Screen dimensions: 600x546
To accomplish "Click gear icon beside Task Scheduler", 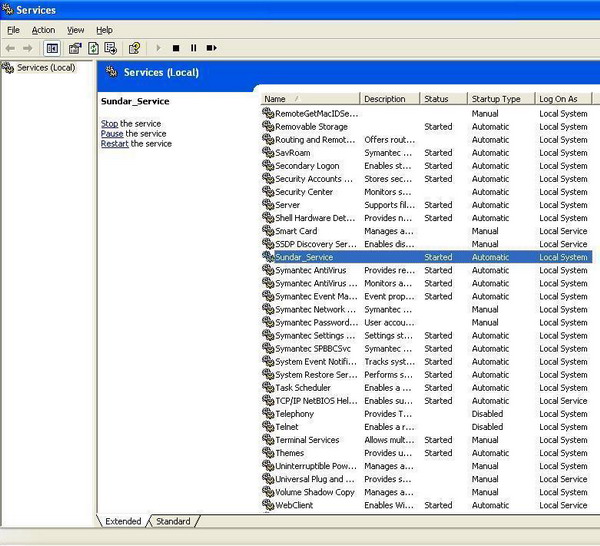I will (268, 387).
